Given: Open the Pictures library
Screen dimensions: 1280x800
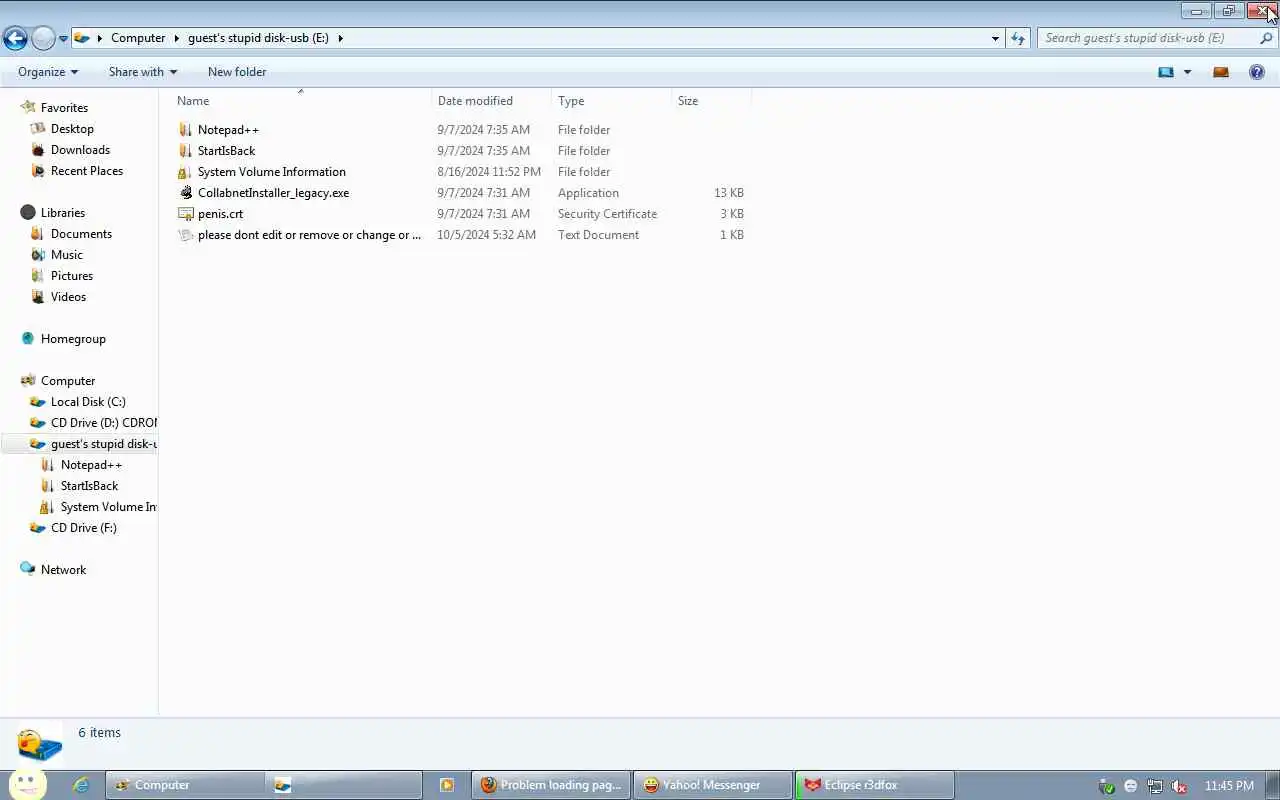Looking at the screenshot, I should [x=72, y=276].
